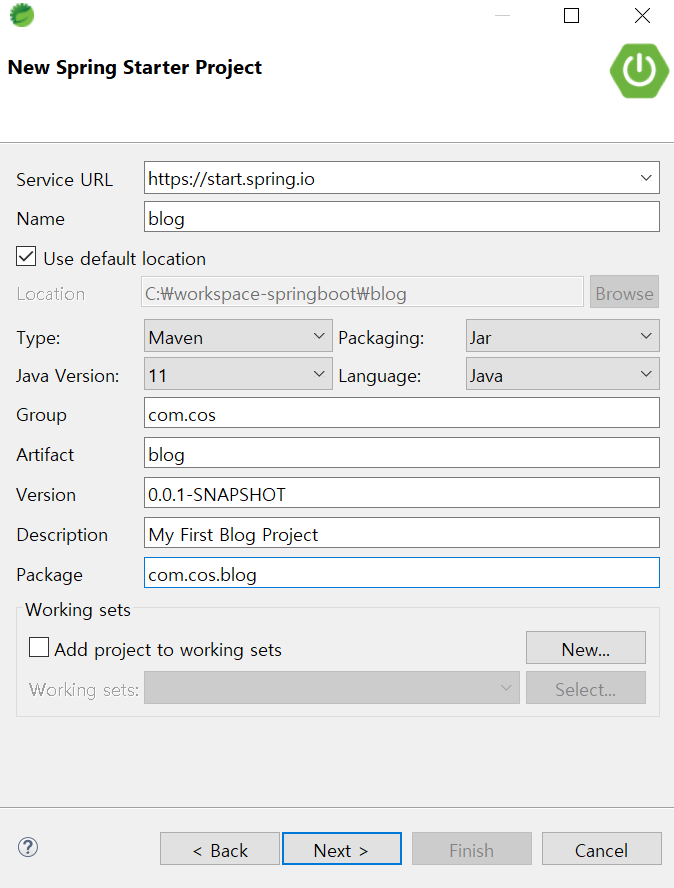Click the Version field with 0.0.1-SNAPSHOT
This screenshot has width=674, height=888.
tap(402, 493)
